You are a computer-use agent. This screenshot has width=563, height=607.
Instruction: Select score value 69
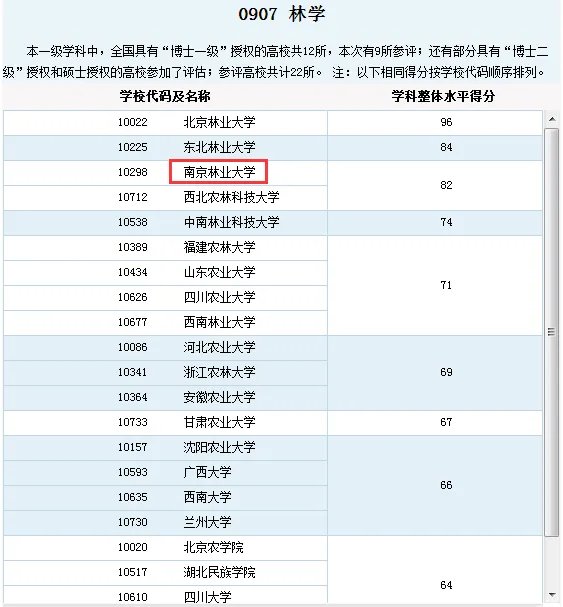click(x=446, y=372)
